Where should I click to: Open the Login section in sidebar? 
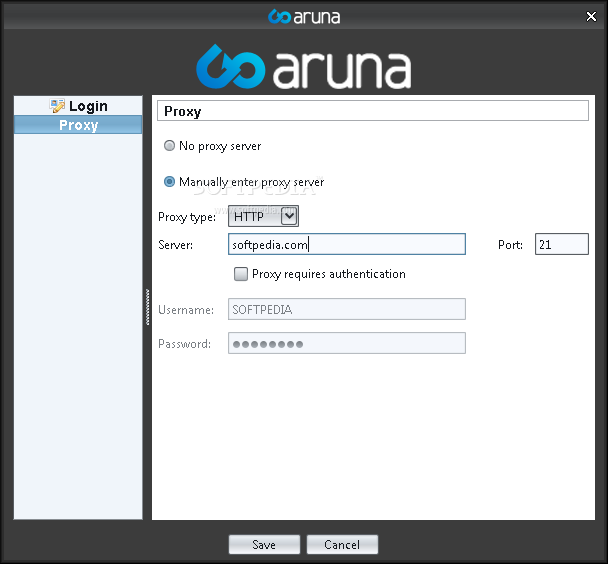(78, 106)
